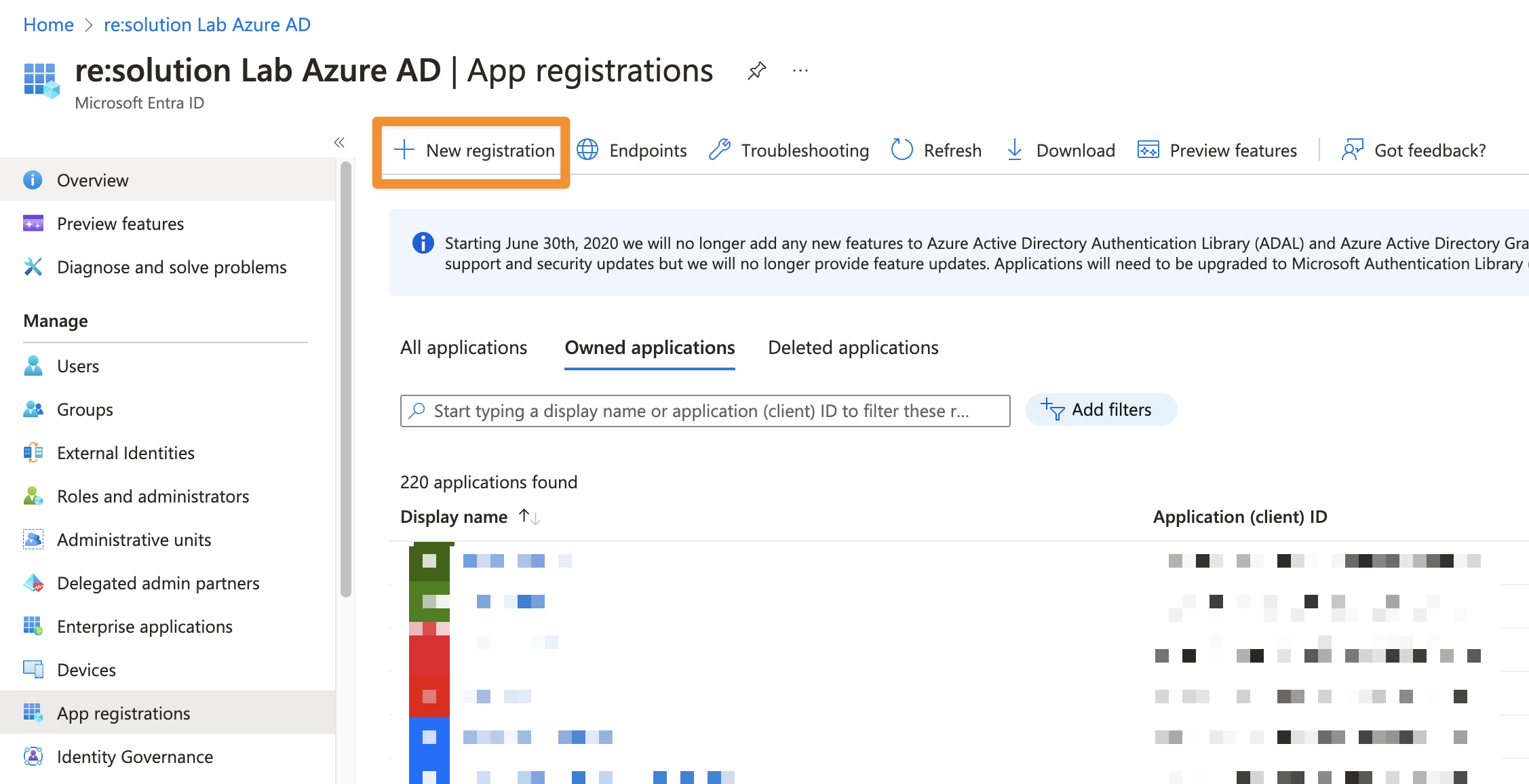Open the more options ellipsis
This screenshot has height=784, width=1529.
pos(800,71)
